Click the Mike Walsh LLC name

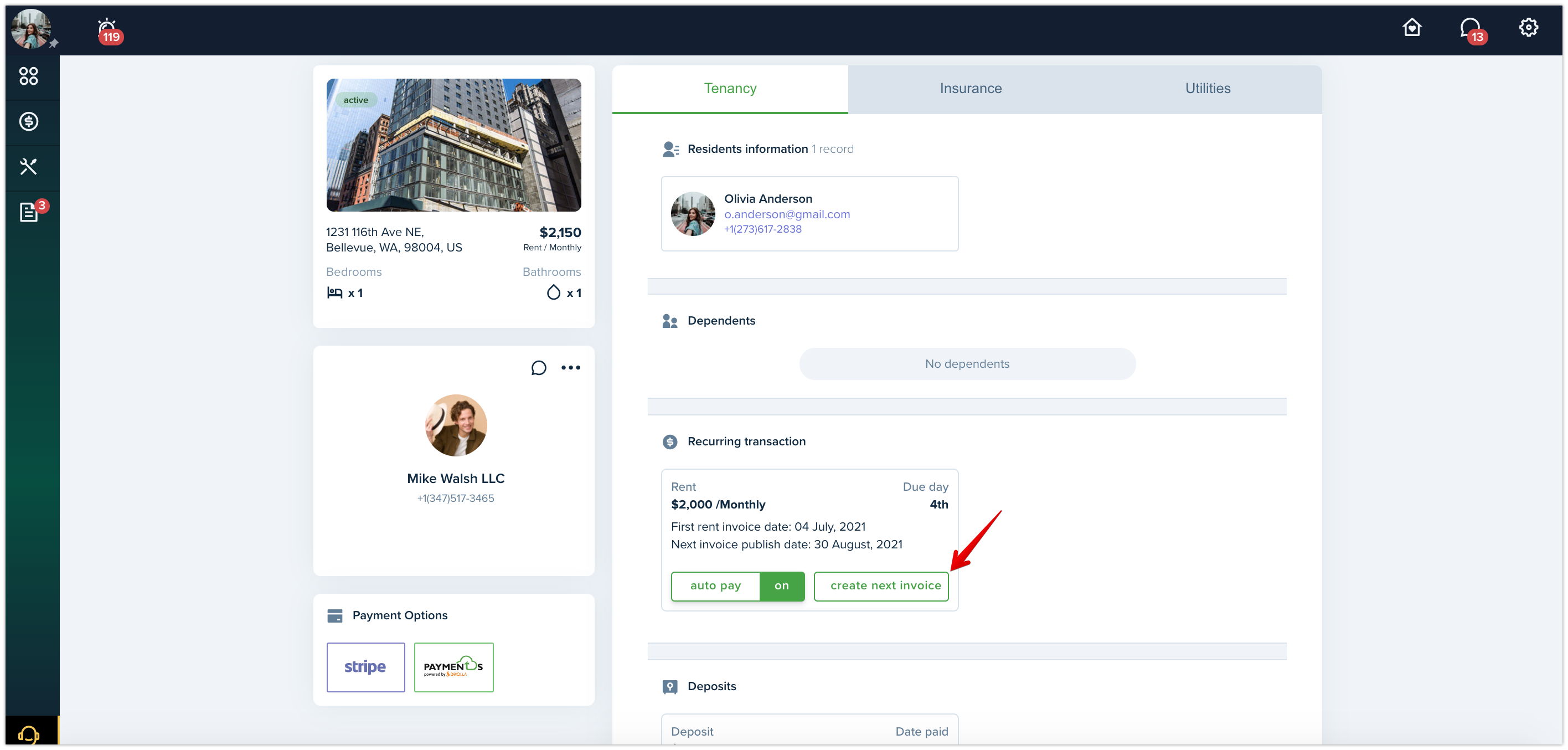(455, 479)
